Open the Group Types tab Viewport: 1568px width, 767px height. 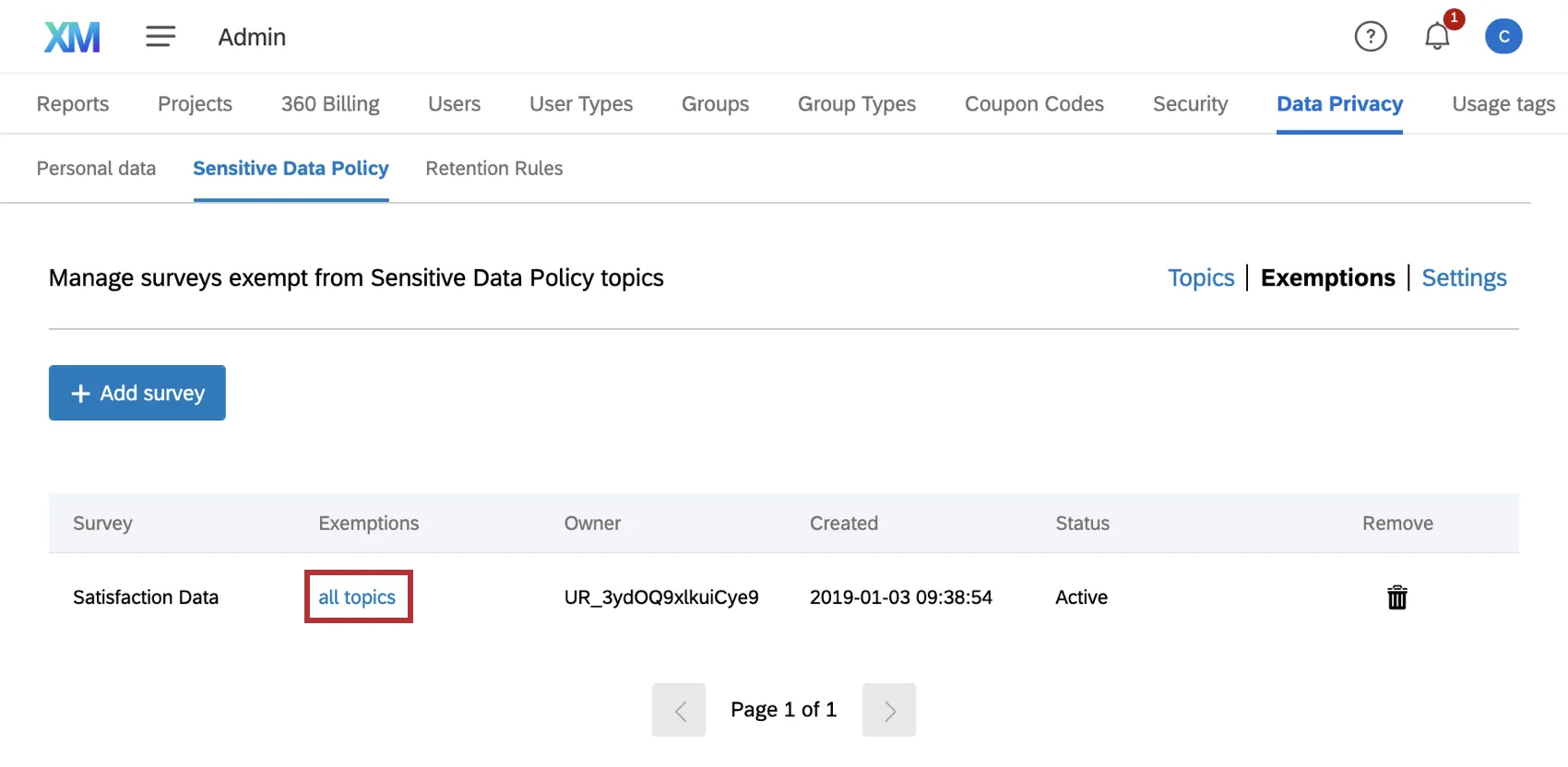[x=857, y=104]
